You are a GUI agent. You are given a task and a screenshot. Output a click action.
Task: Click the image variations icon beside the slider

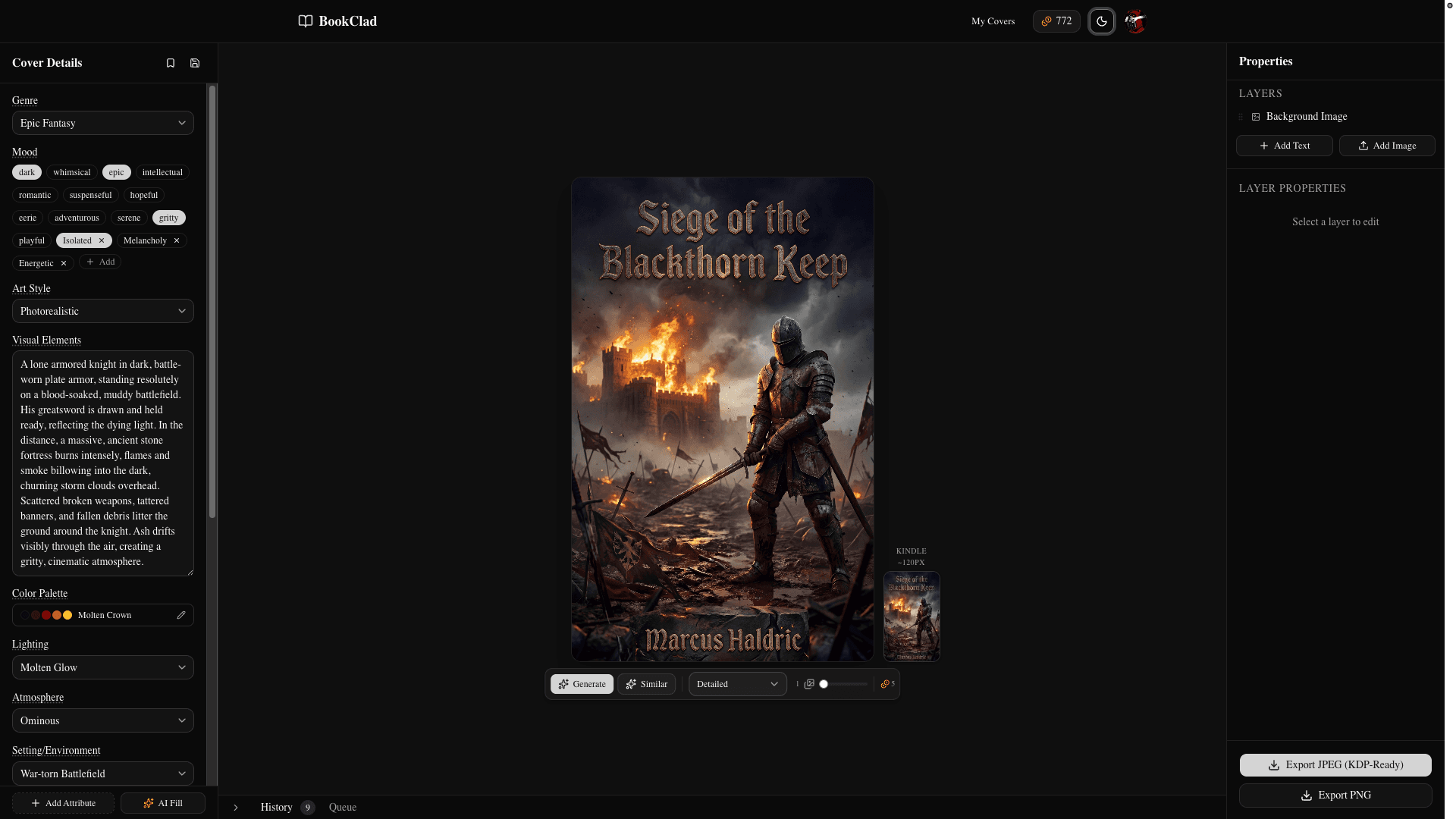tap(809, 684)
